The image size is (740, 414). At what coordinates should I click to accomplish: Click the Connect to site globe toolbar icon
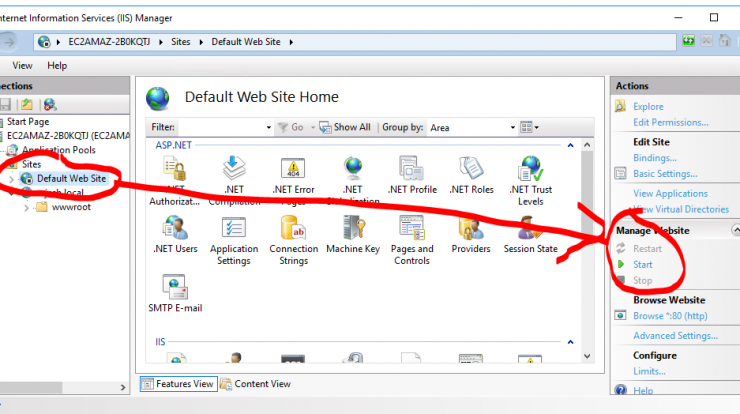[x=50, y=104]
